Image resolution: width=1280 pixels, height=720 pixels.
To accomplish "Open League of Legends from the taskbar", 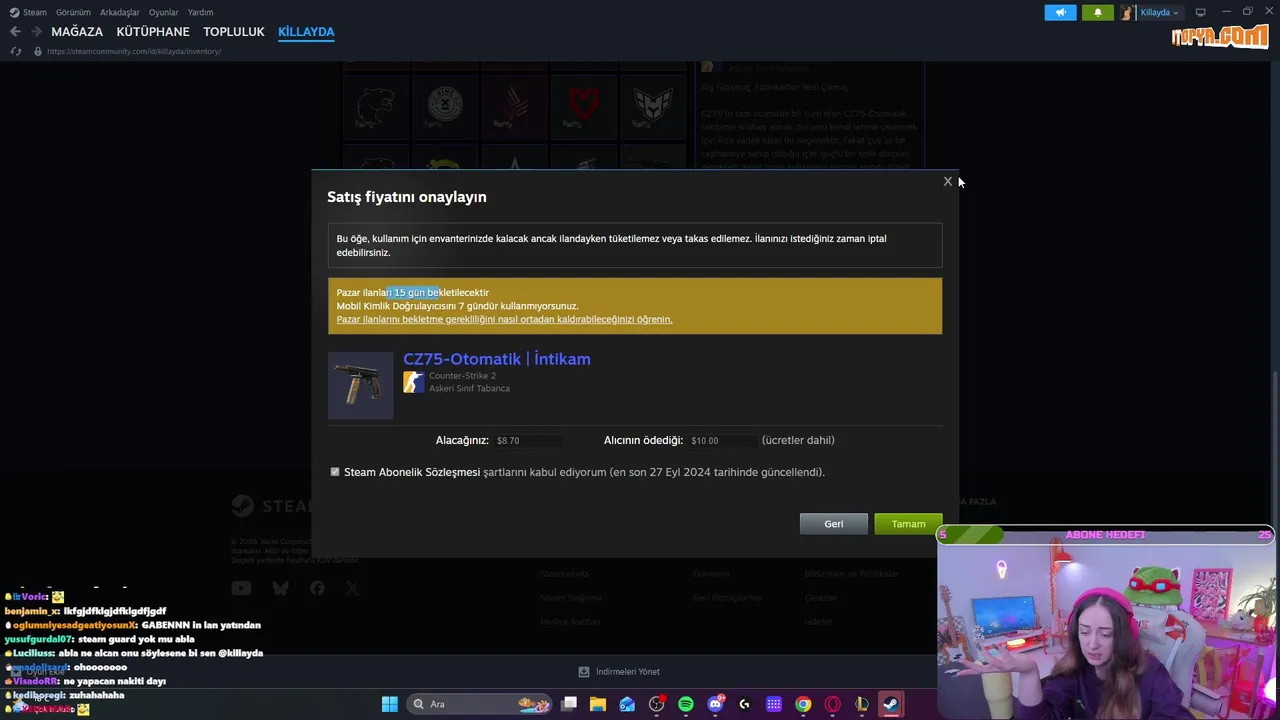I will pyautogui.click(x=861, y=704).
